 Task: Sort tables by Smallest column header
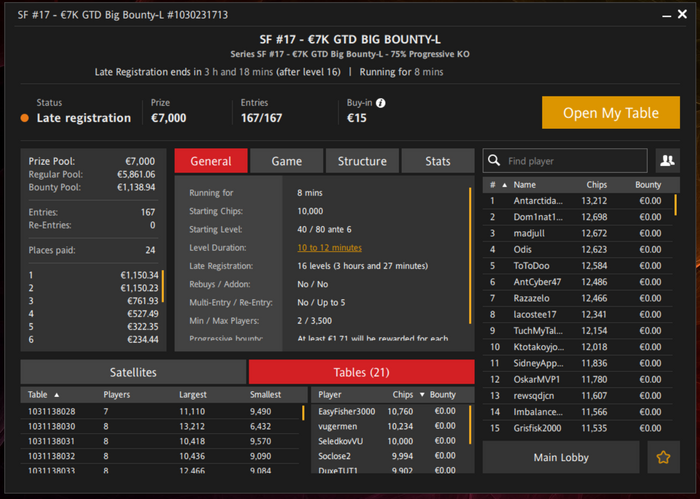click(265, 395)
